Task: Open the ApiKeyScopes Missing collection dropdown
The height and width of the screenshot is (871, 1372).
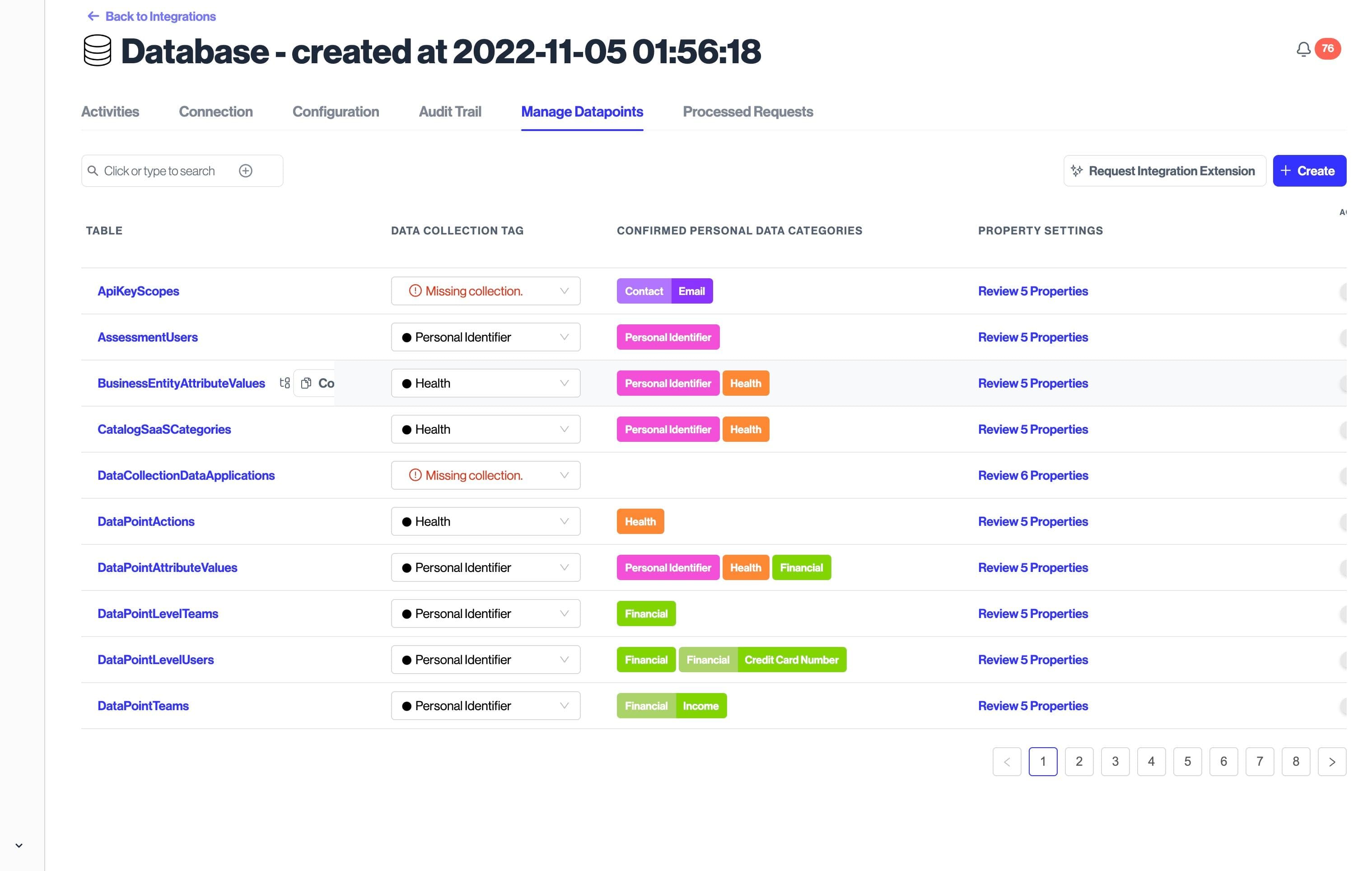Action: [485, 291]
